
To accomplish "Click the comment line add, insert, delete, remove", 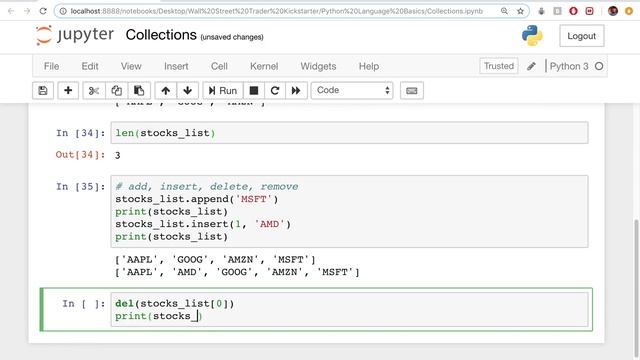I will pyautogui.click(x=207, y=187).
